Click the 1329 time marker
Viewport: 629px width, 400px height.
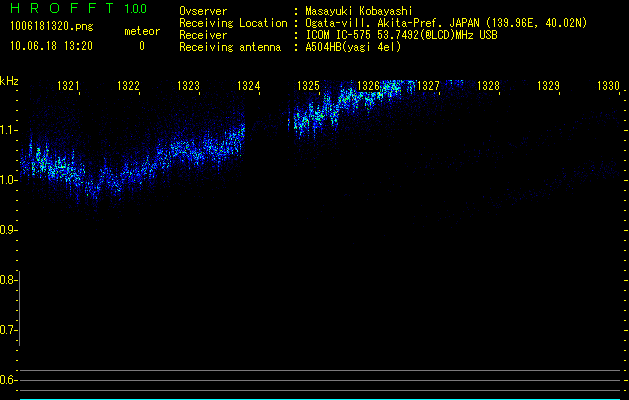(548, 85)
